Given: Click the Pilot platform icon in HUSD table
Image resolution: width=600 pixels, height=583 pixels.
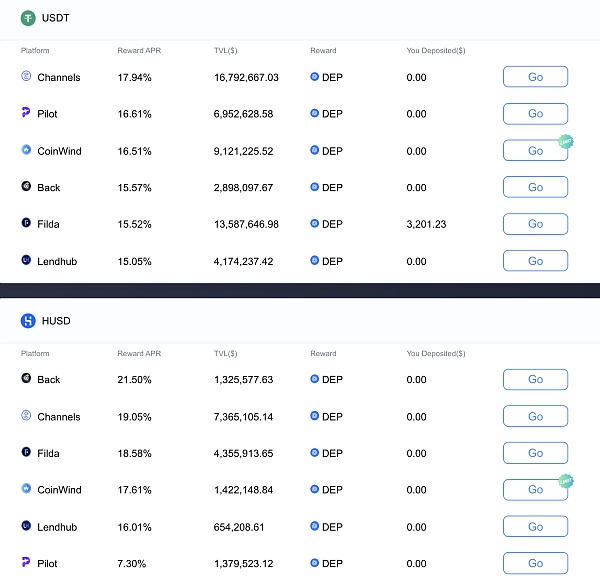Looking at the screenshot, I should click(x=26, y=562).
